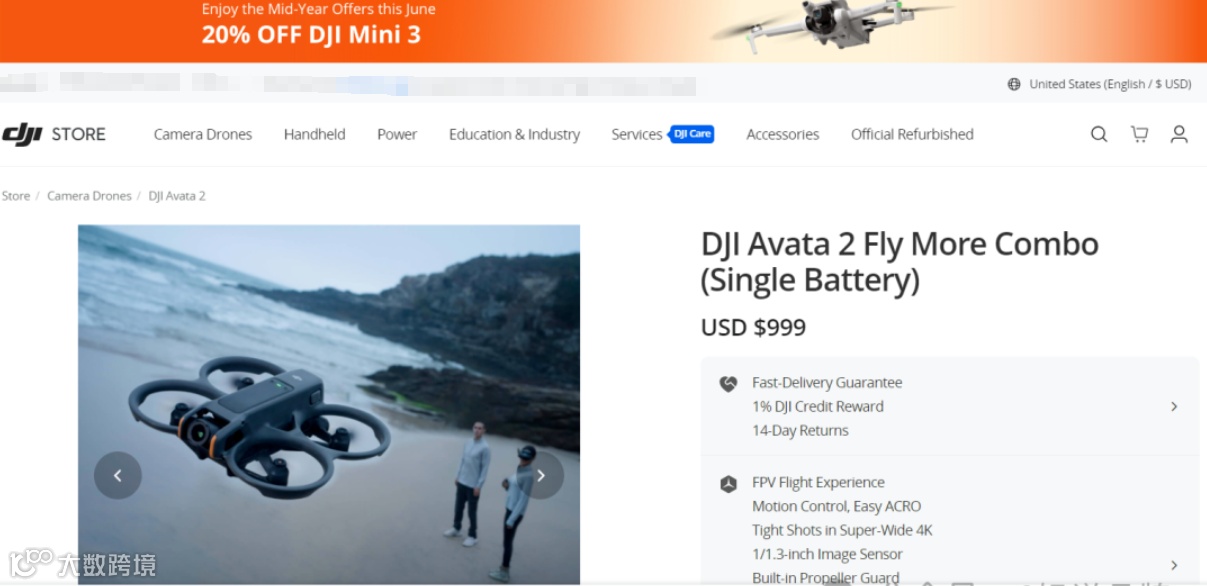
Task: Show previous product image arrow
Action: (x=118, y=475)
